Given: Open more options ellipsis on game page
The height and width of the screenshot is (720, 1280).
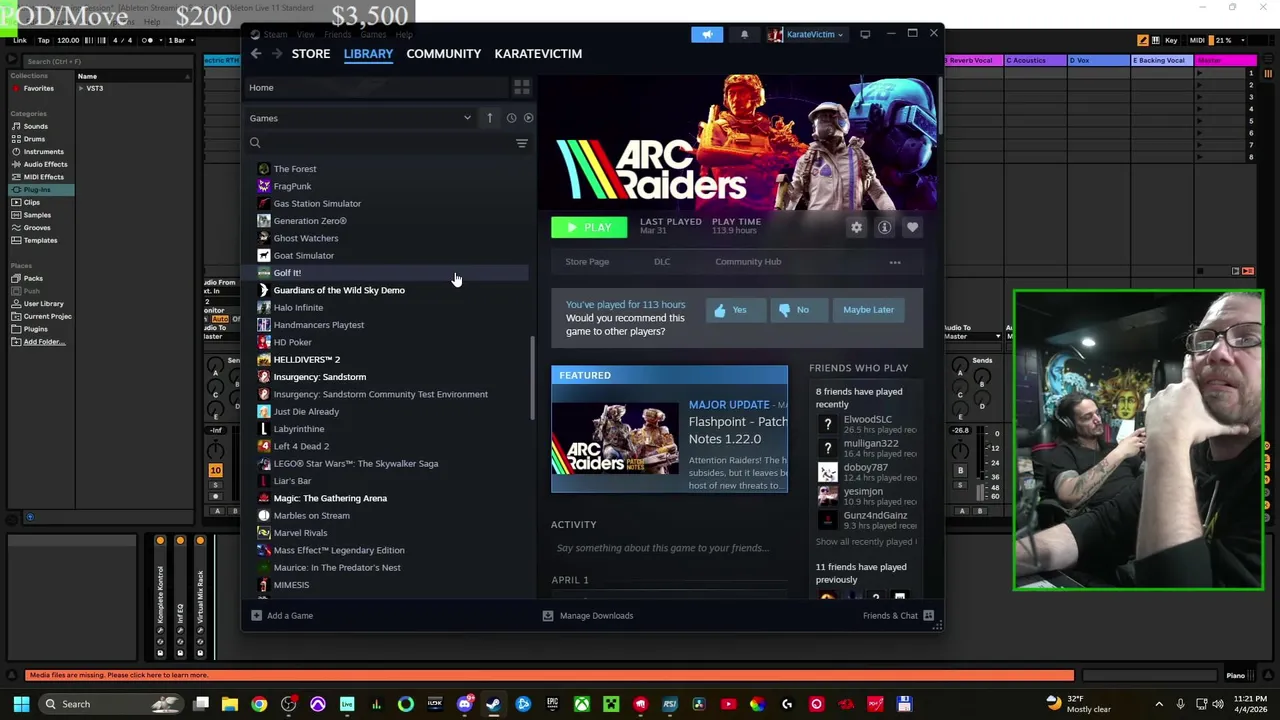Looking at the screenshot, I should (895, 262).
